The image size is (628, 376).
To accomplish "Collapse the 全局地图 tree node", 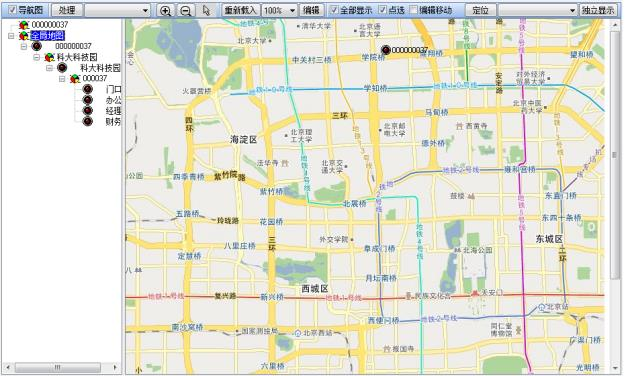I will pos(11,36).
